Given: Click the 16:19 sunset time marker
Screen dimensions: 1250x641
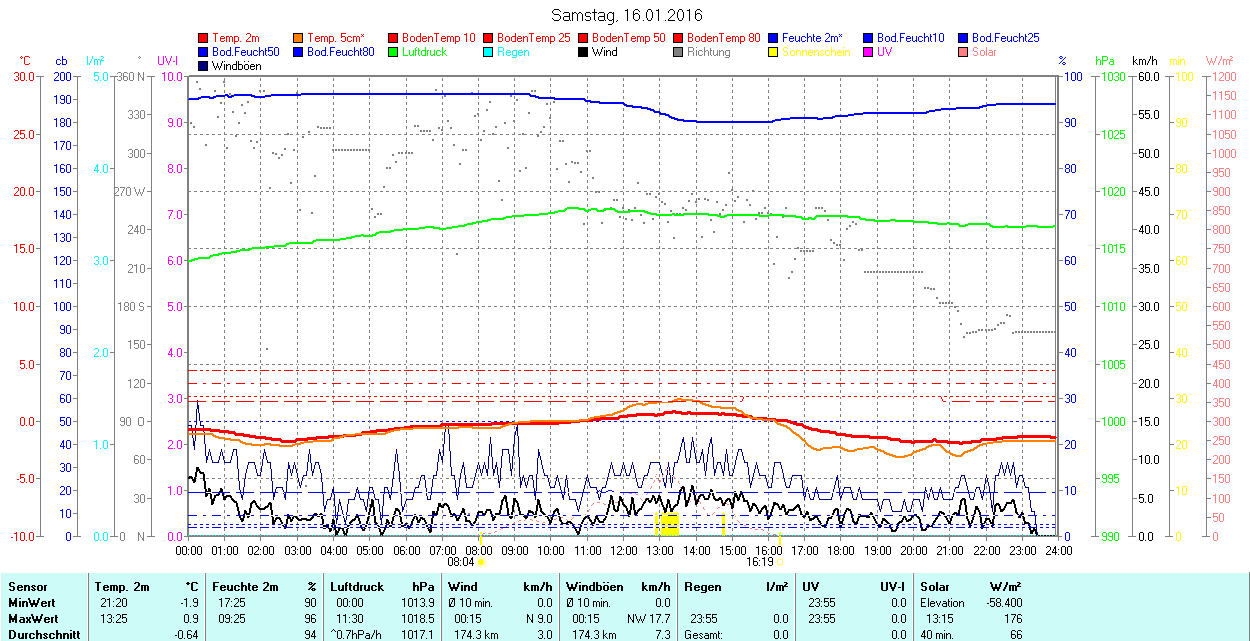Looking at the screenshot, I should pos(760,562).
